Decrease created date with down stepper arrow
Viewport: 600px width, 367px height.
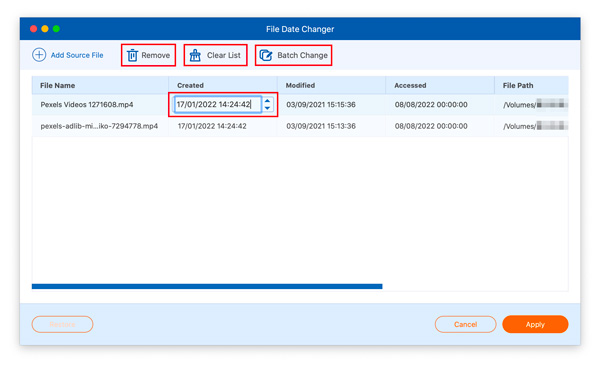pyautogui.click(x=267, y=108)
